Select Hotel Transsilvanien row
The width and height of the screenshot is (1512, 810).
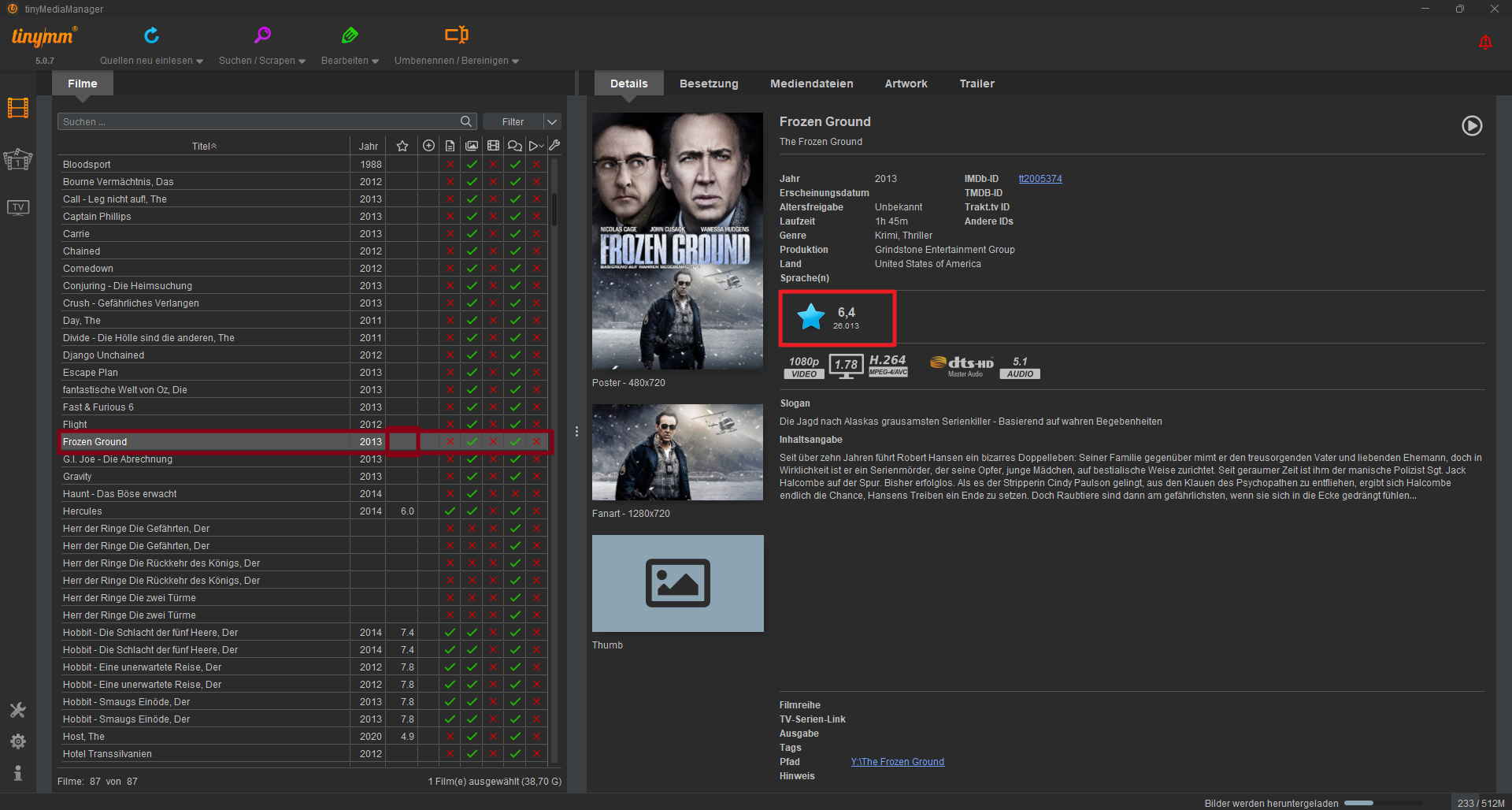pos(303,753)
